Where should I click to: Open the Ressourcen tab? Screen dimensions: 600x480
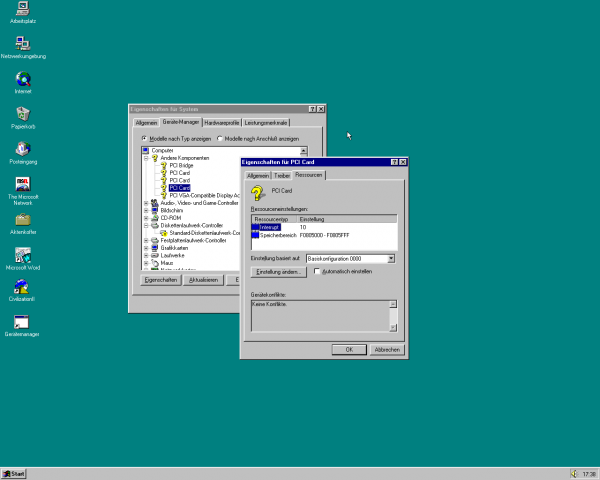pos(308,175)
